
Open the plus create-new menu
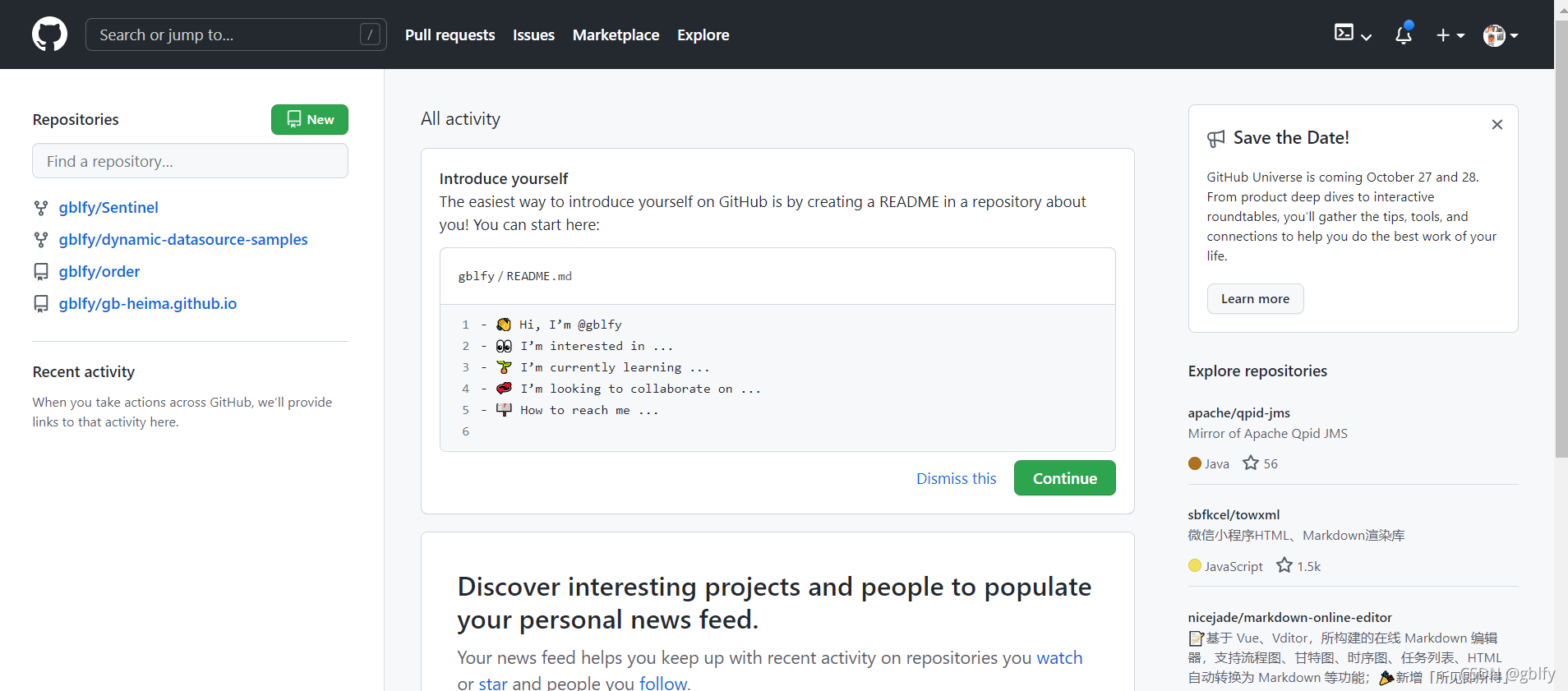(x=1450, y=35)
